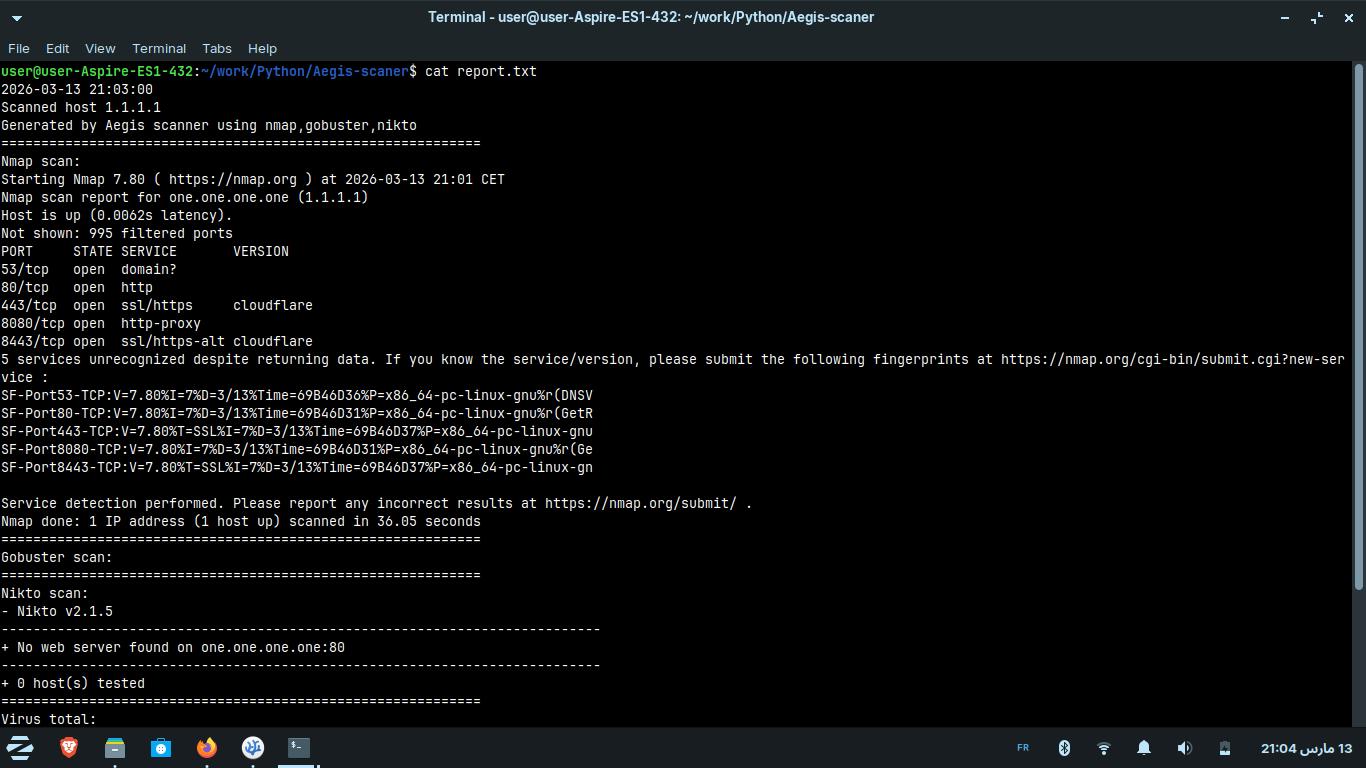Click the "443/tcp open ssl/https" row
The height and width of the screenshot is (768, 1366).
pos(157,305)
